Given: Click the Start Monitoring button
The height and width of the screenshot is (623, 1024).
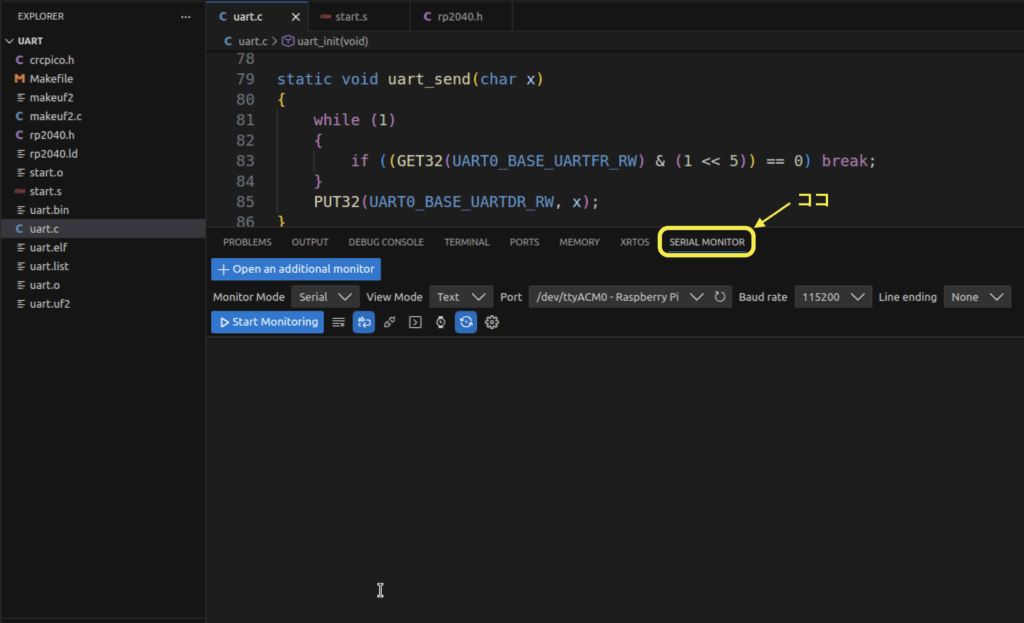Looking at the screenshot, I should (267, 322).
